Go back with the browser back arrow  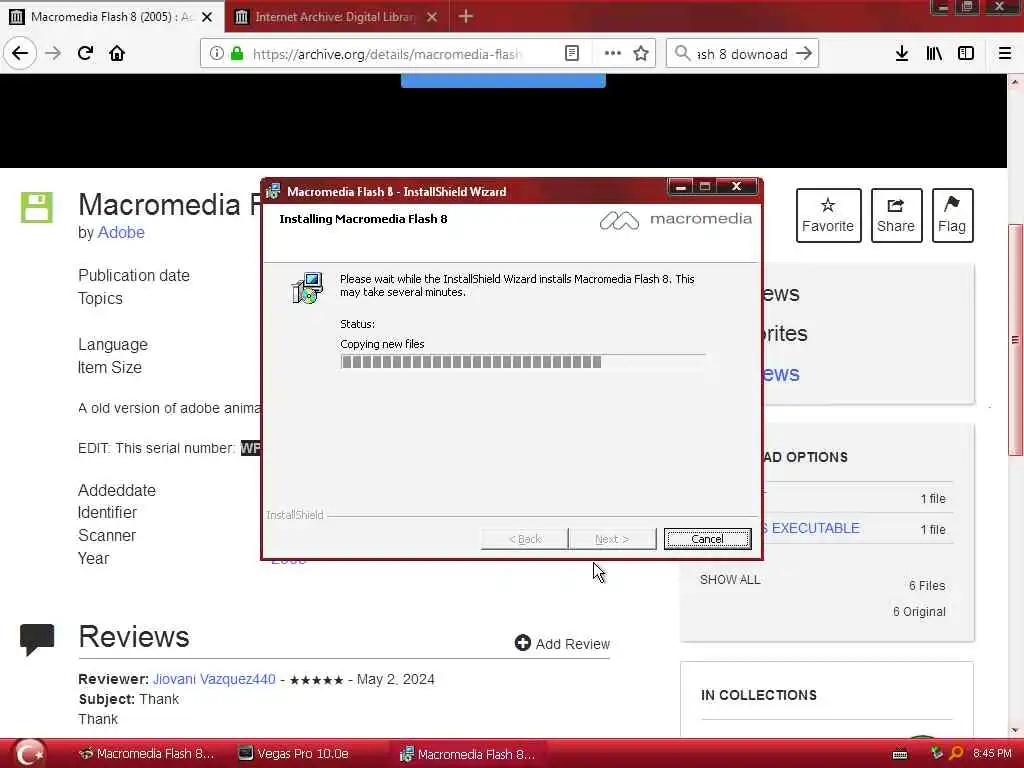(x=20, y=54)
